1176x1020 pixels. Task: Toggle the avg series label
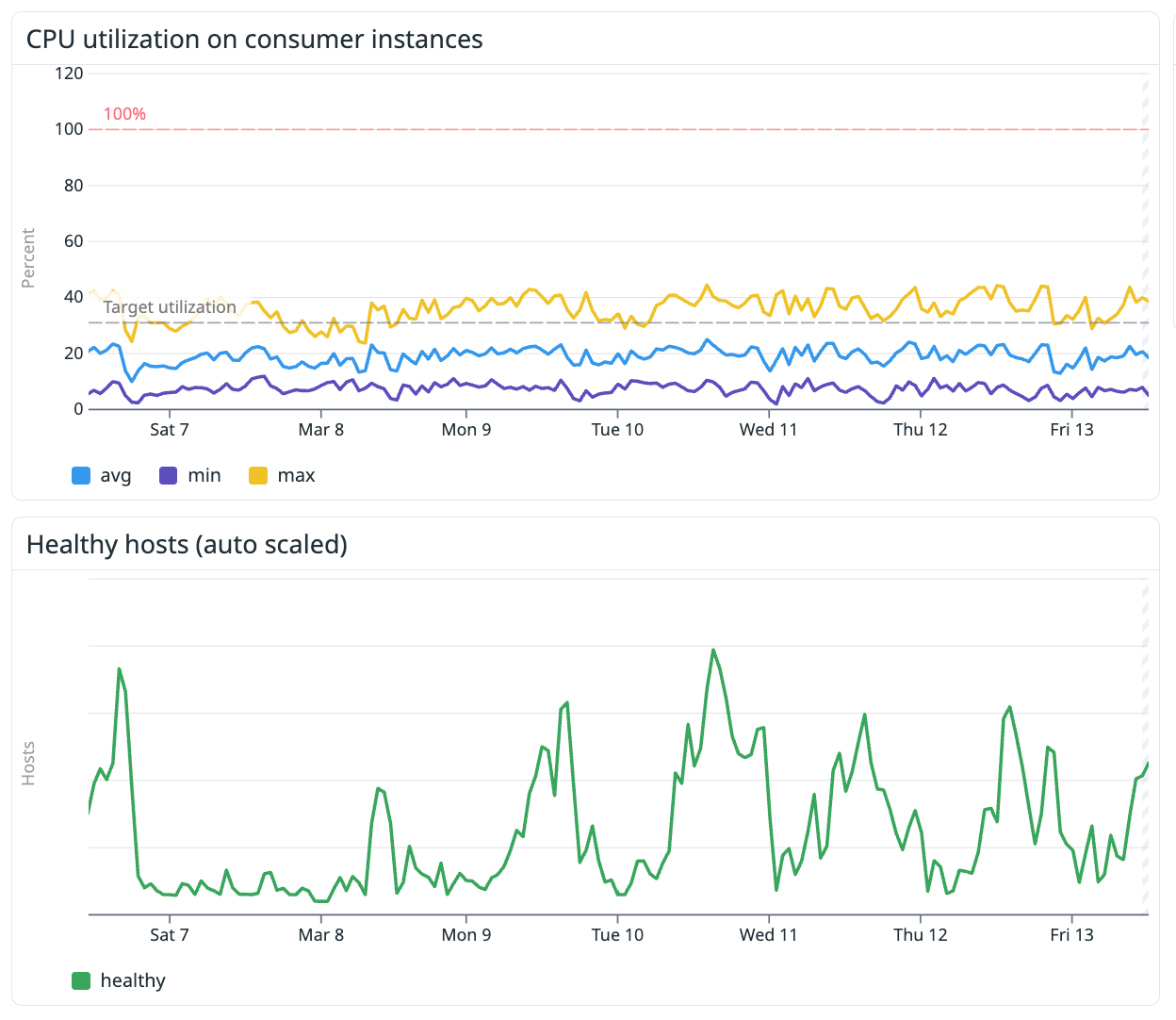click(x=116, y=476)
